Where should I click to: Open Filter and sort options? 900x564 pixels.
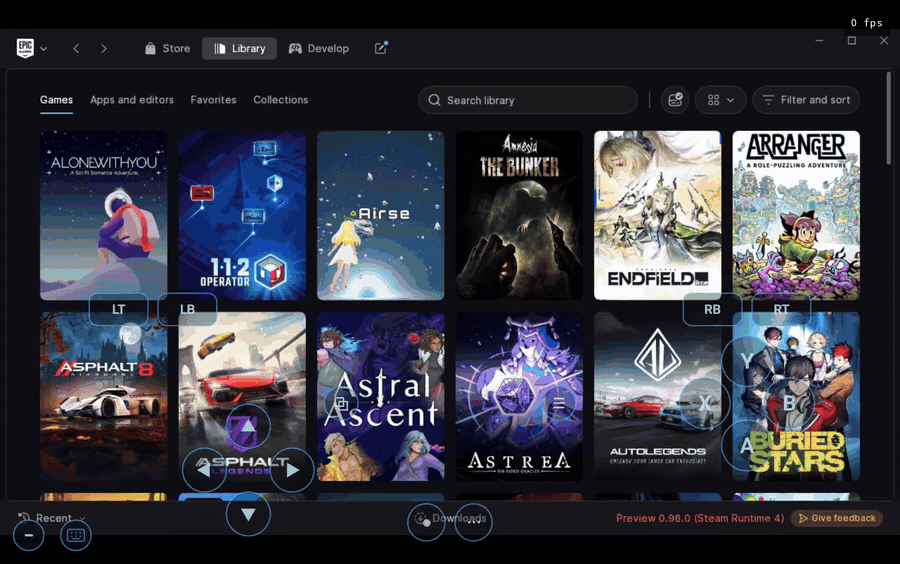click(806, 100)
